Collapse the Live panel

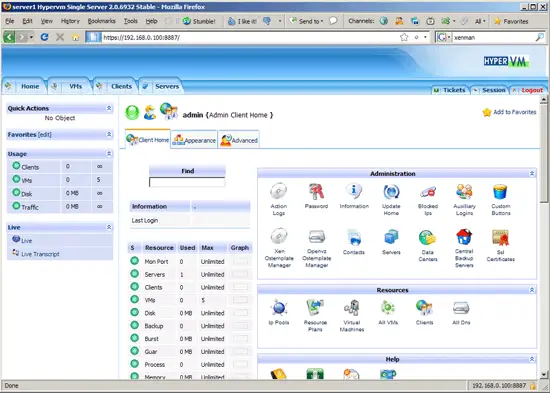tap(109, 227)
